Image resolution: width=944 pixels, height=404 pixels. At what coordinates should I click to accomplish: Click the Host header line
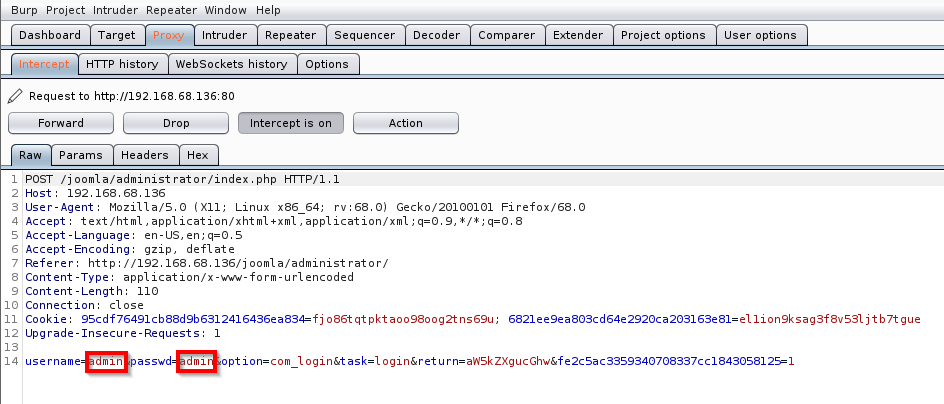coord(95,193)
